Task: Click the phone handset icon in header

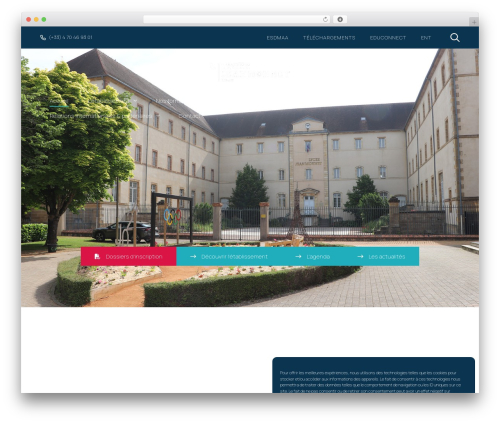Action: (x=43, y=38)
